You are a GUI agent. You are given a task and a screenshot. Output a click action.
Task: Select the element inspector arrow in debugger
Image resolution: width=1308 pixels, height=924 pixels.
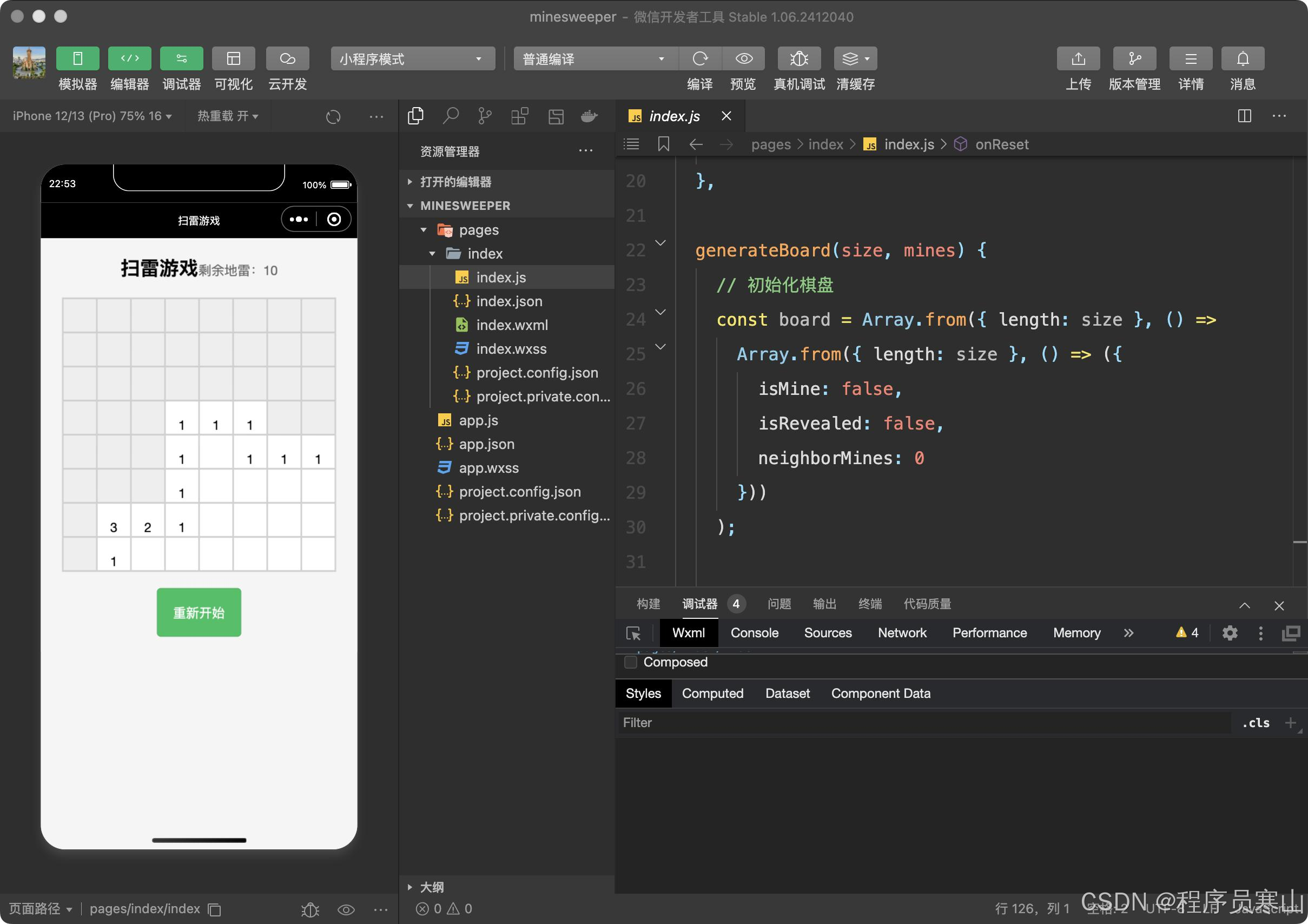click(x=633, y=633)
